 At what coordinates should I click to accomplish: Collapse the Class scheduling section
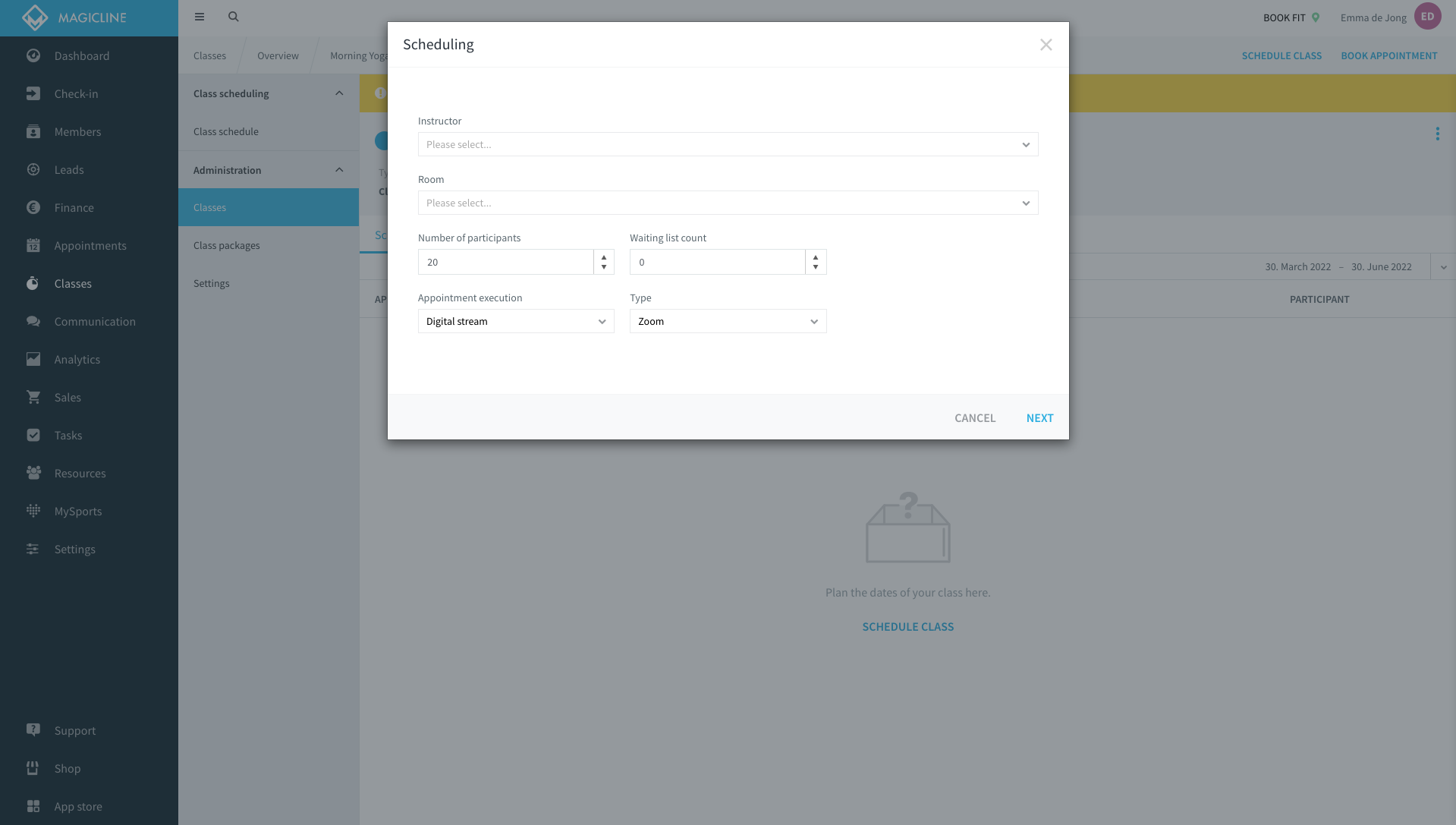click(339, 93)
